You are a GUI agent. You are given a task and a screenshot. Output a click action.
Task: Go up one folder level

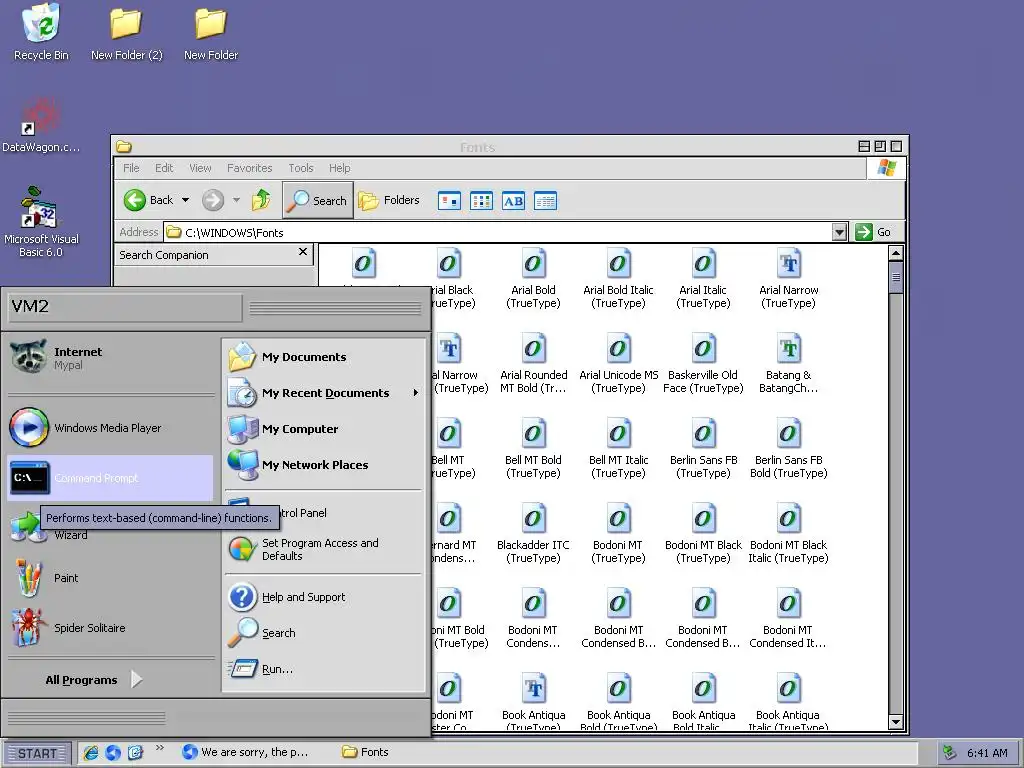click(x=261, y=200)
